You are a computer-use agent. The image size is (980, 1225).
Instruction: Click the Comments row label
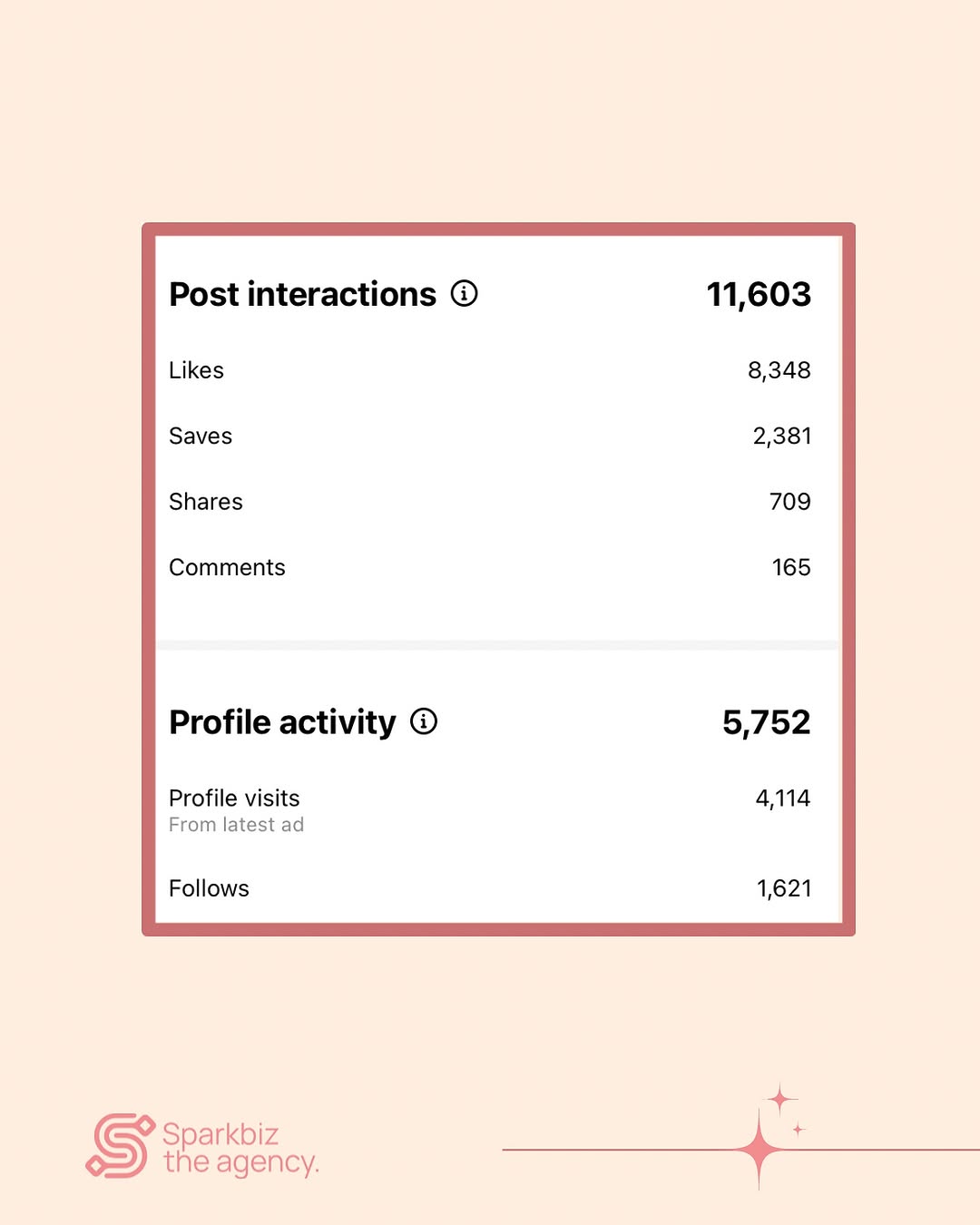[227, 568]
